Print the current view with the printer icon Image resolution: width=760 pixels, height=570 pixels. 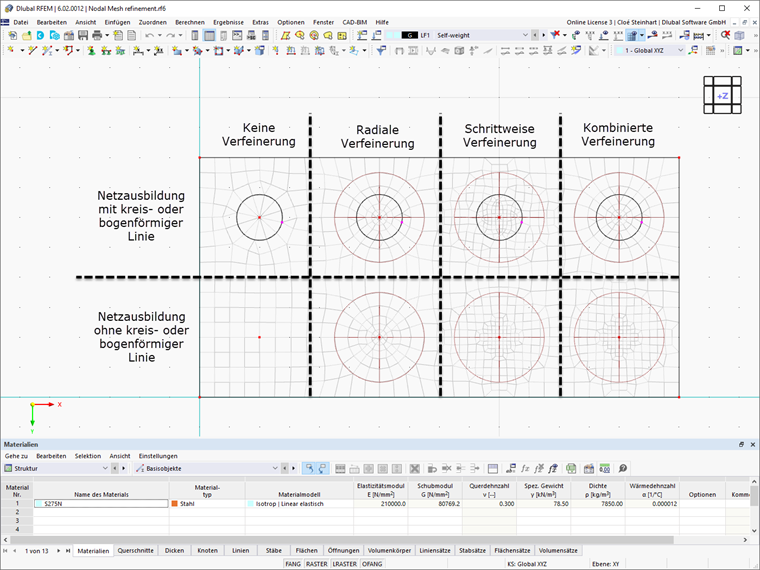coord(97,35)
